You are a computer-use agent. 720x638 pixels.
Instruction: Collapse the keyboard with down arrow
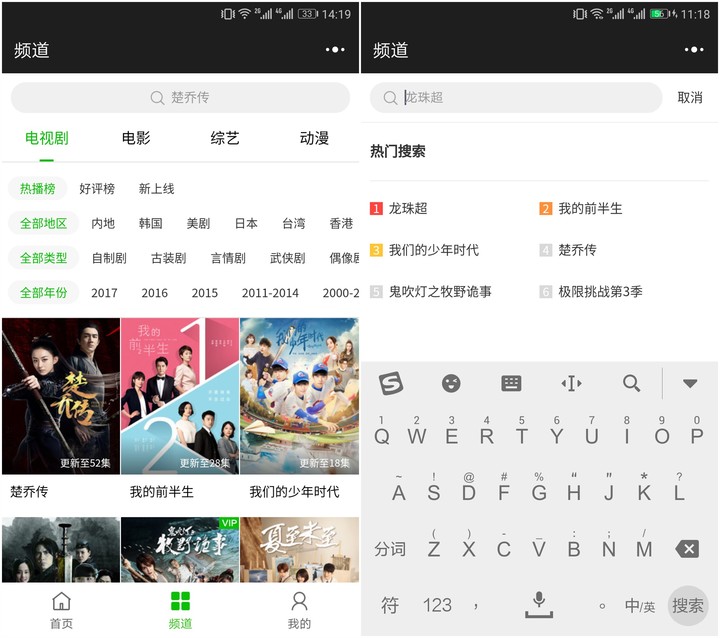point(690,383)
